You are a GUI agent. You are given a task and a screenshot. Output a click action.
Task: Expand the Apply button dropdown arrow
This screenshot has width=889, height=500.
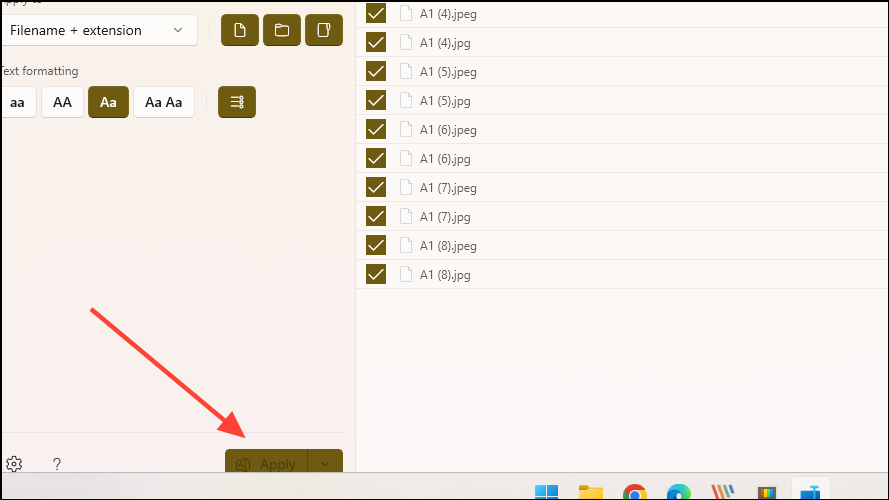pyautogui.click(x=325, y=462)
